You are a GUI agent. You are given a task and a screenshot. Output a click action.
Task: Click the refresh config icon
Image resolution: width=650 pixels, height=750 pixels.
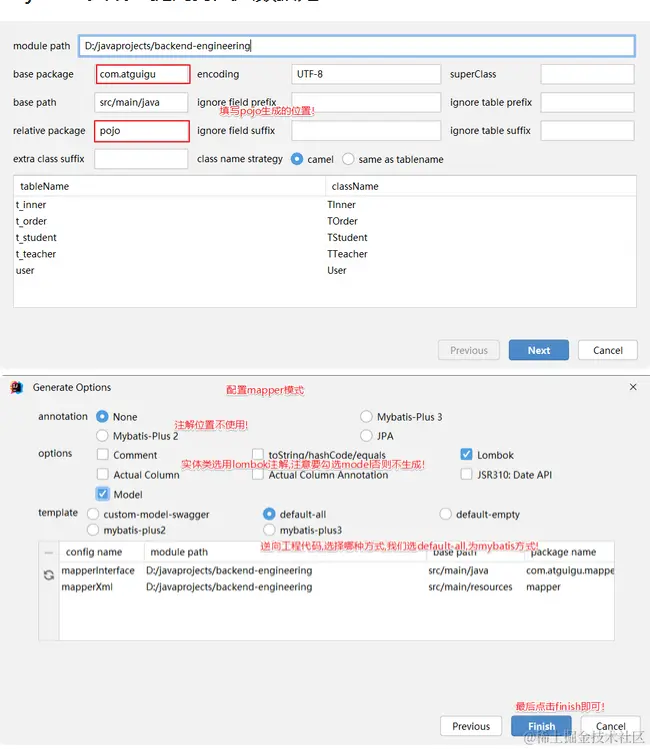(49, 575)
